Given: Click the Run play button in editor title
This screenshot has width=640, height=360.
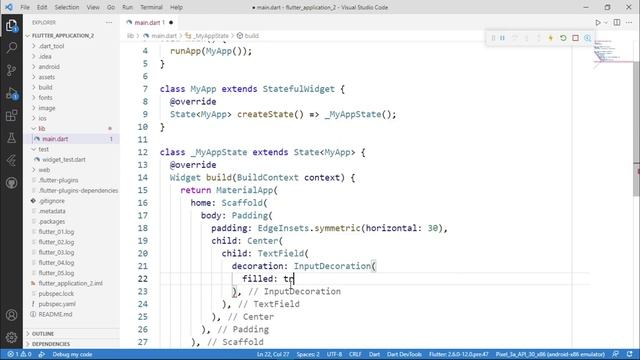Looking at the screenshot, I should pyautogui.click(x=598, y=22).
